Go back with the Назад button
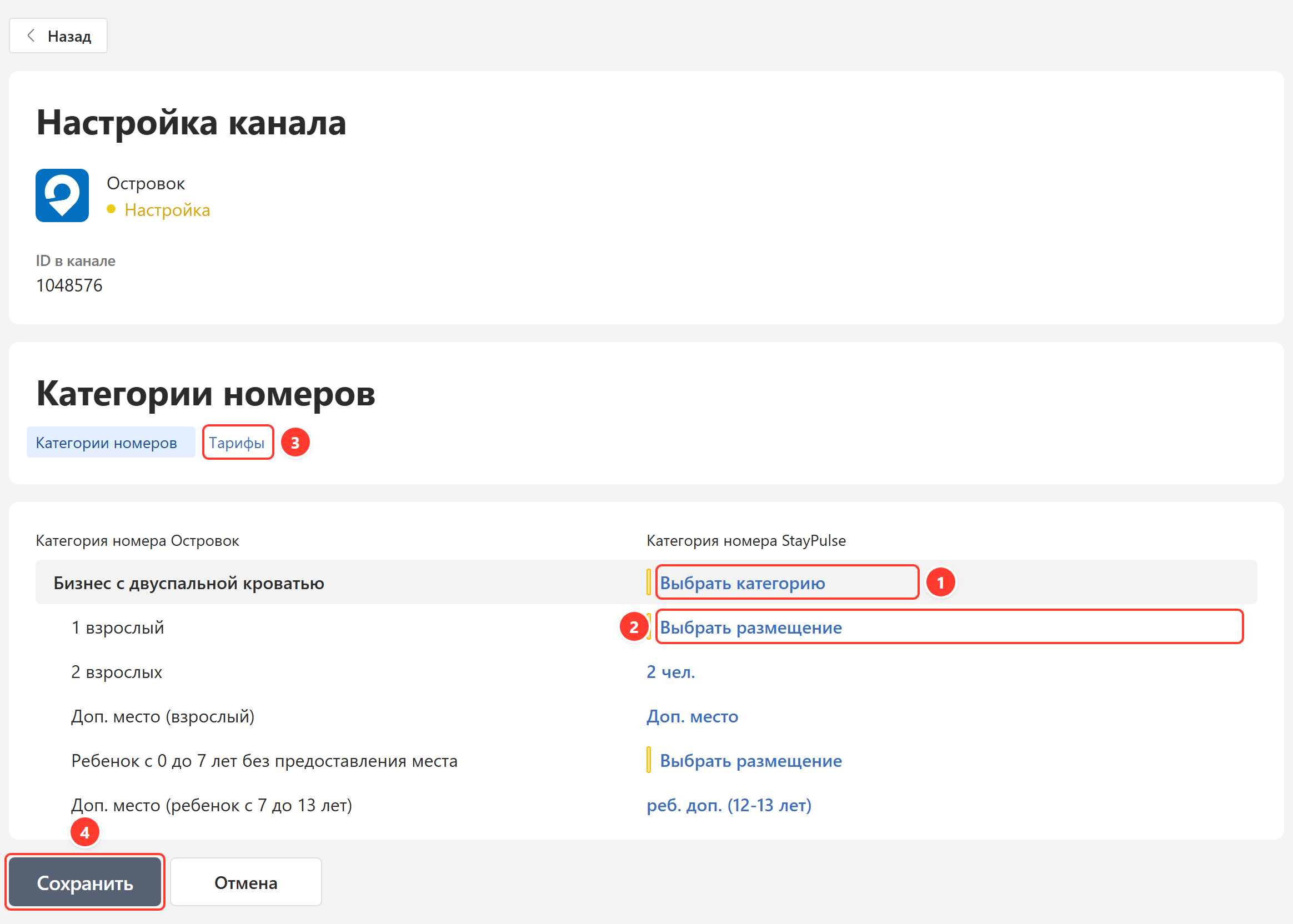 coord(58,36)
